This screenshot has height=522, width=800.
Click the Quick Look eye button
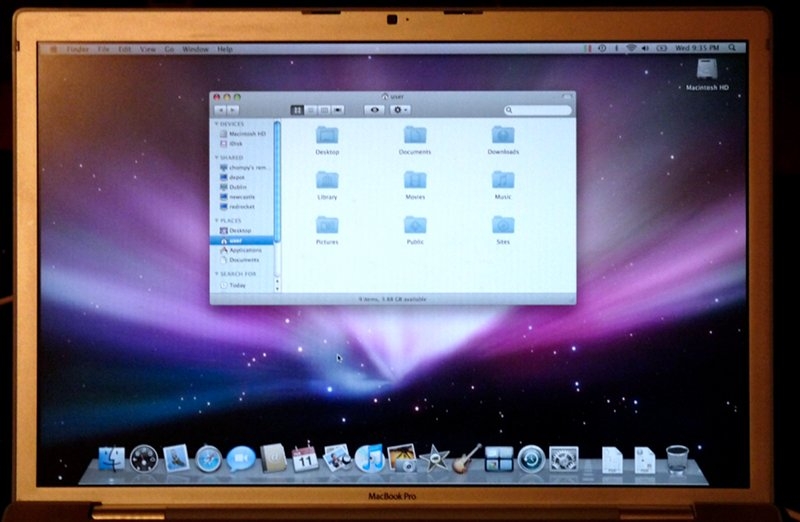[x=374, y=110]
